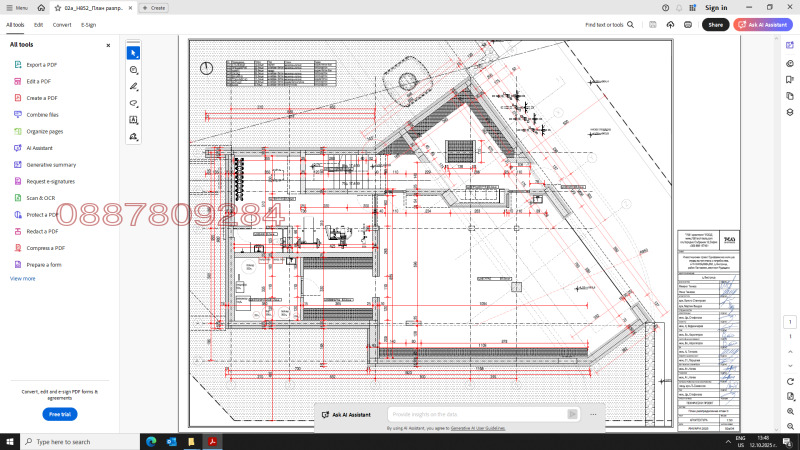Open more options in AI Assistant bar

coord(594,414)
